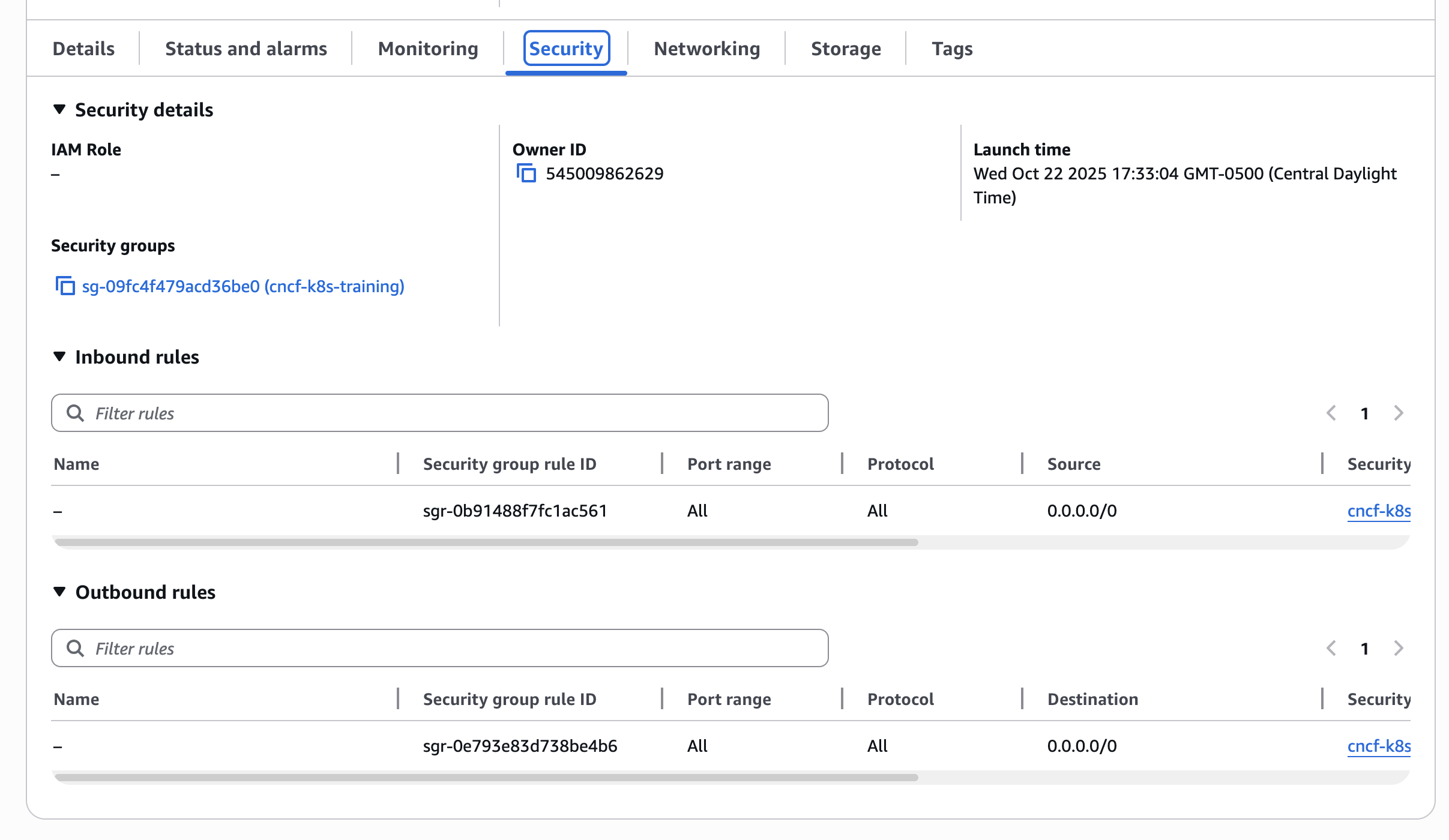Go to next page of inbound rules
1449x840 pixels.
point(1399,413)
